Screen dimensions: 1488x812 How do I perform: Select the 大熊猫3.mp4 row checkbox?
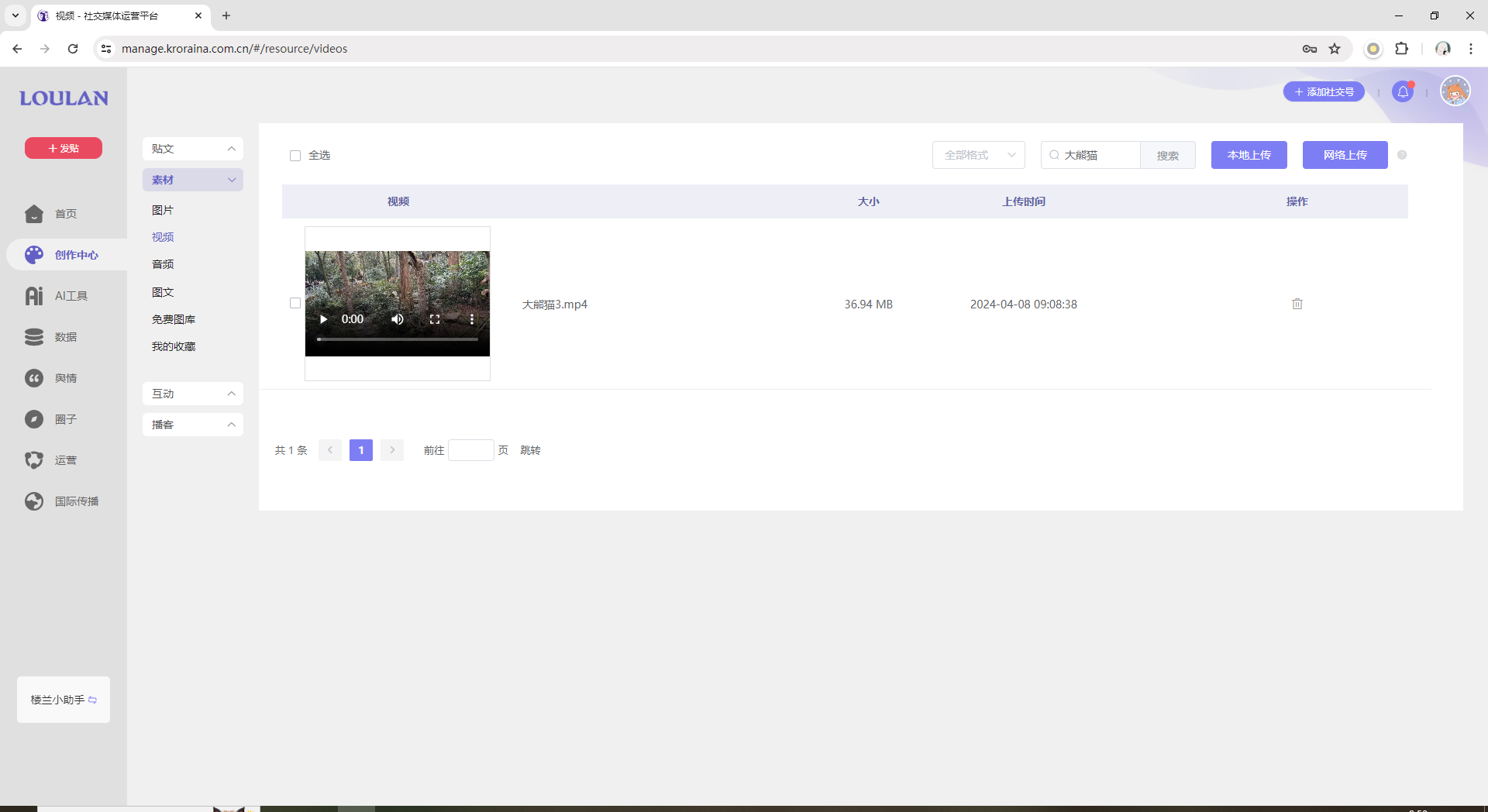tap(295, 303)
